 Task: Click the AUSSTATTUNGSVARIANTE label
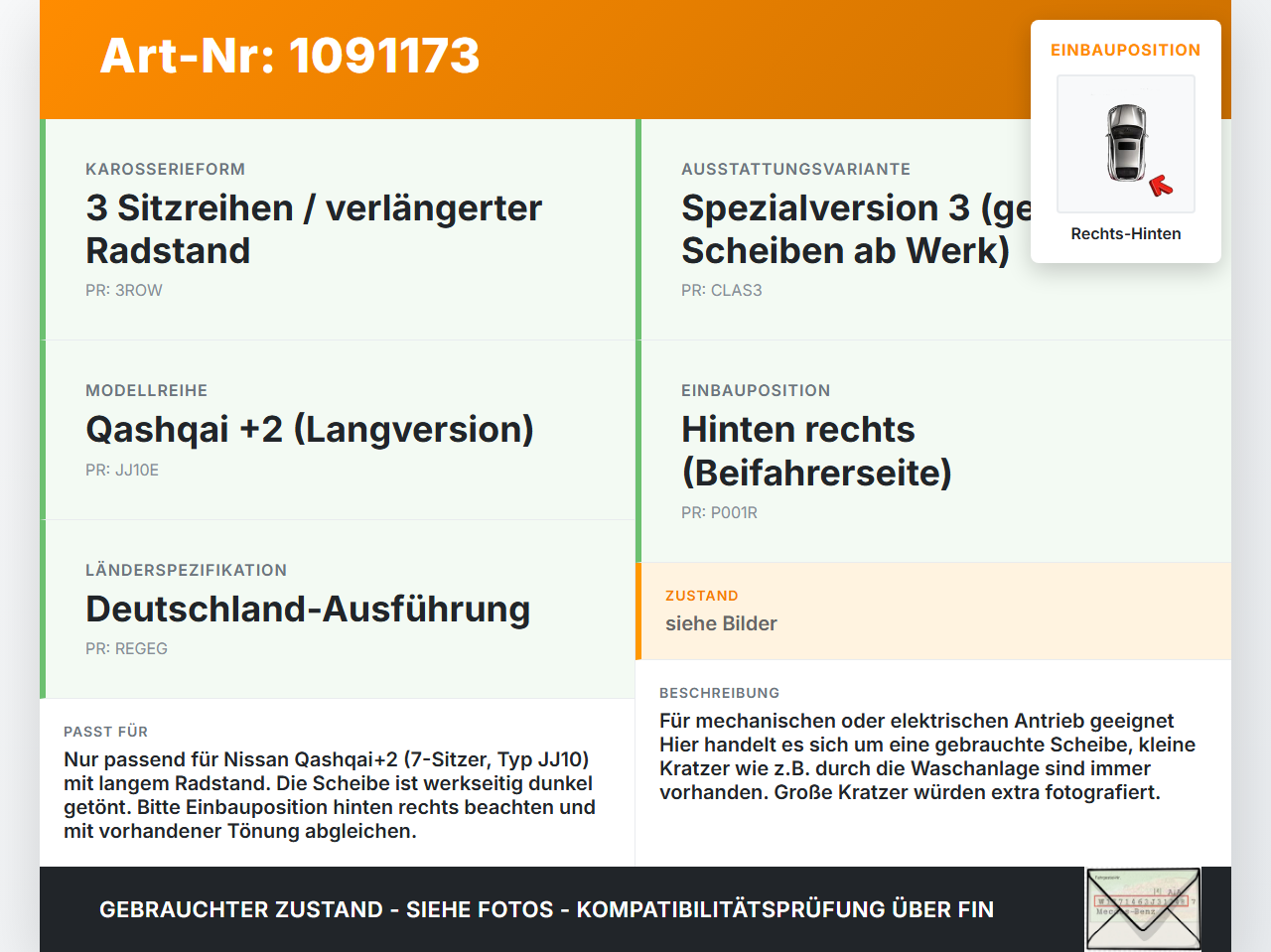click(x=795, y=169)
